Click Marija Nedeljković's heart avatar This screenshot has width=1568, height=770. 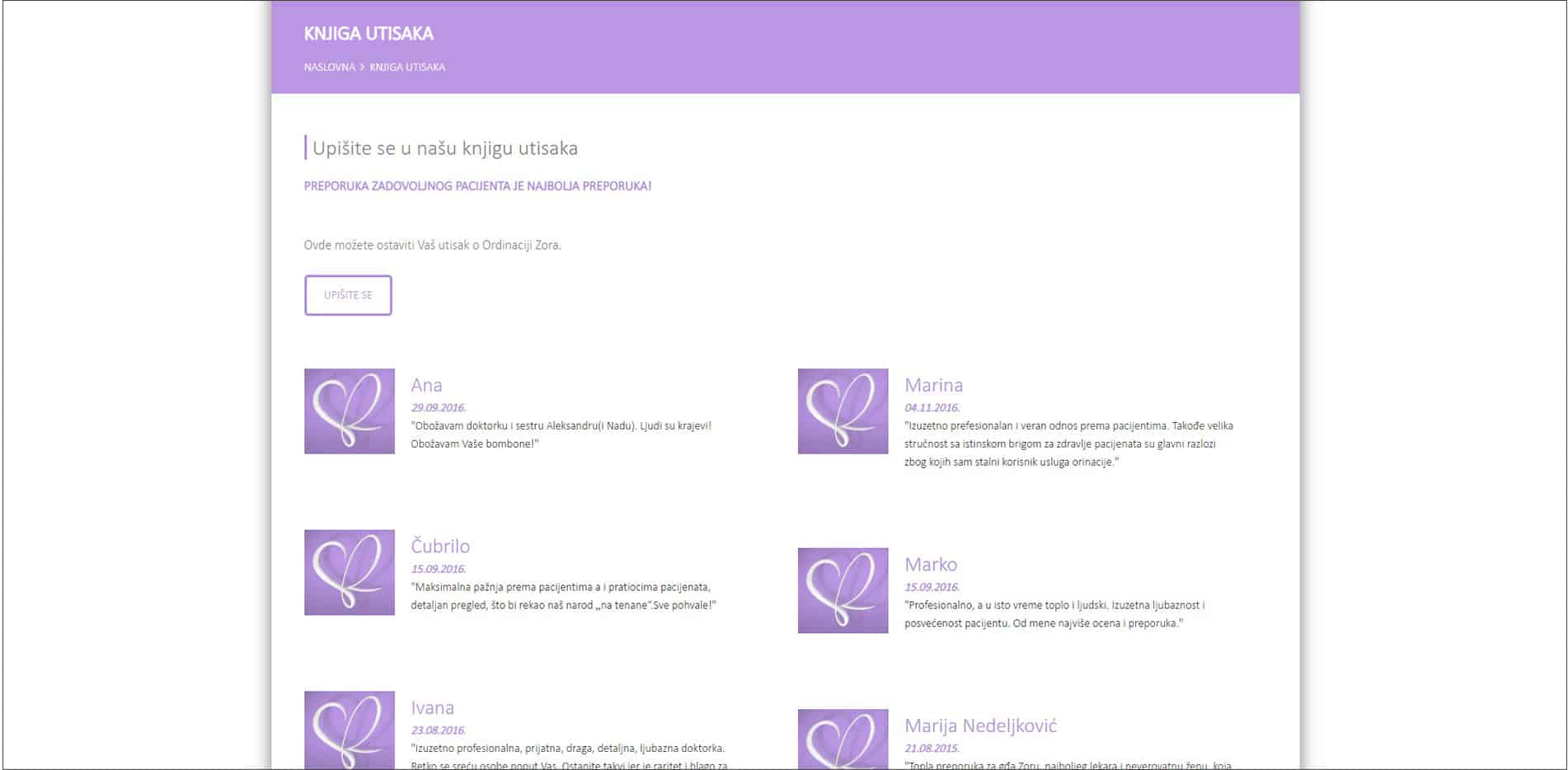(x=843, y=739)
